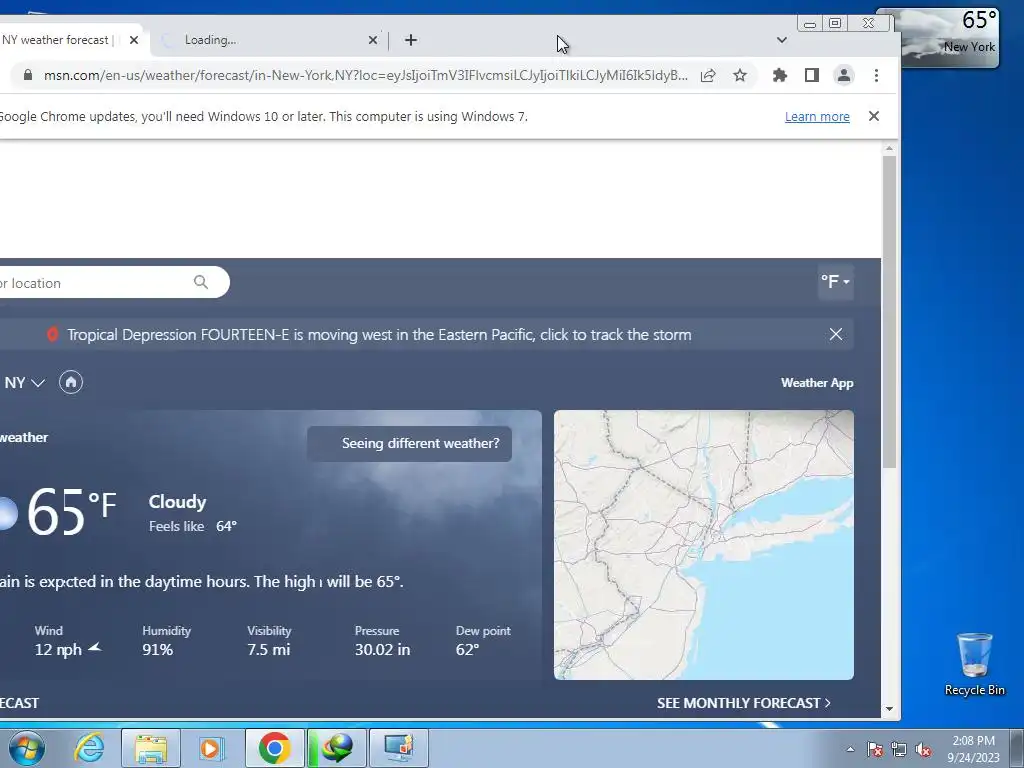Open Windows Explorer from taskbar
Screen dimensions: 1024x768
tap(151, 748)
